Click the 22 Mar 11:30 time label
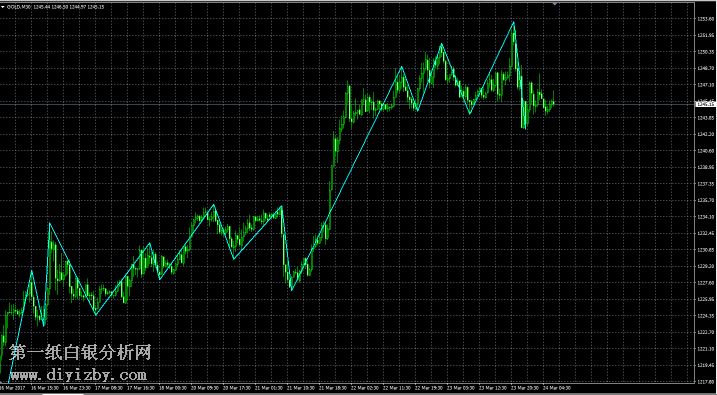The height and width of the screenshot is (395, 717). pos(397,388)
